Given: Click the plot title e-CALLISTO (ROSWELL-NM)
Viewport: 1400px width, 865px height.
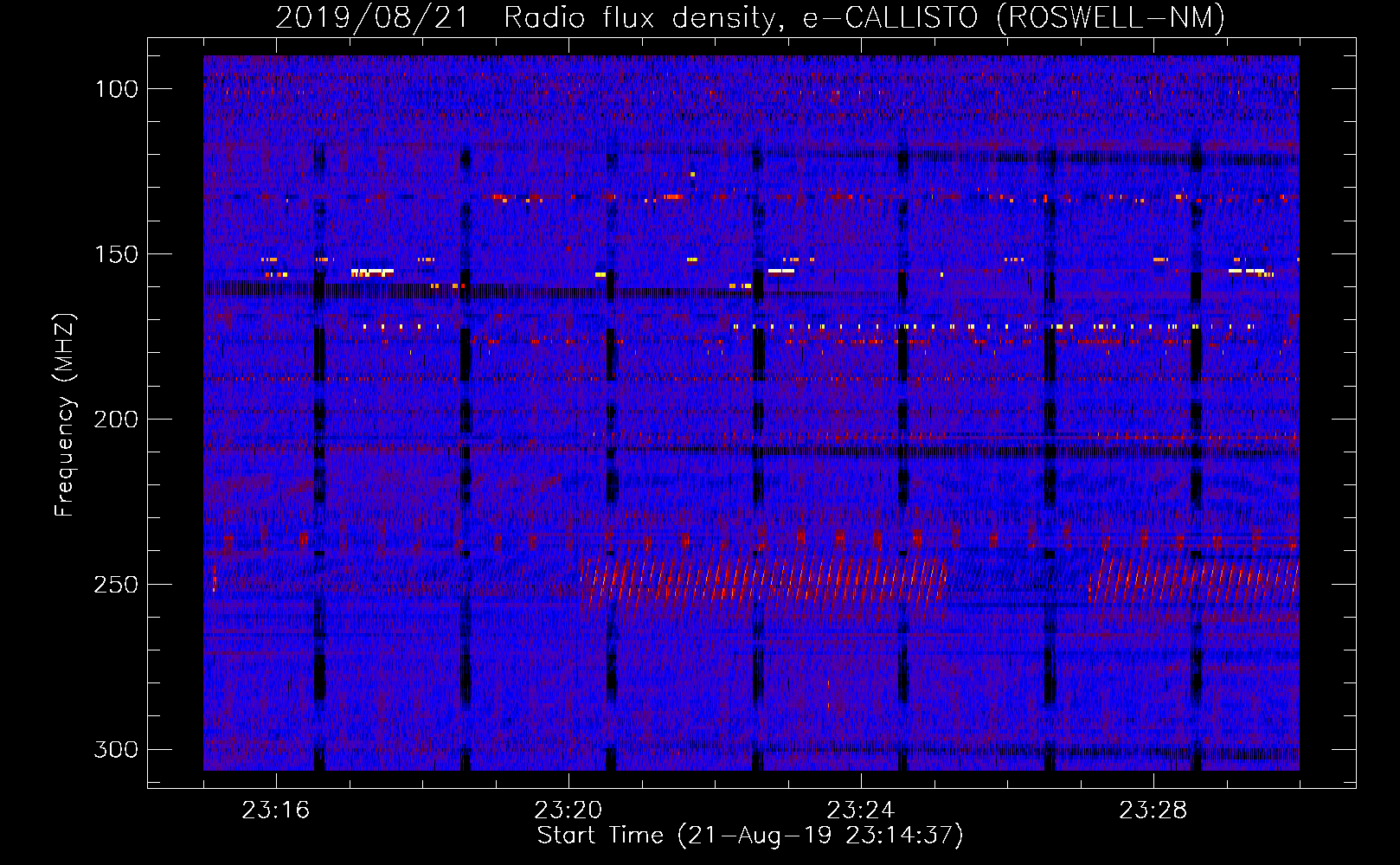Looking at the screenshot, I should (x=1014, y=17).
